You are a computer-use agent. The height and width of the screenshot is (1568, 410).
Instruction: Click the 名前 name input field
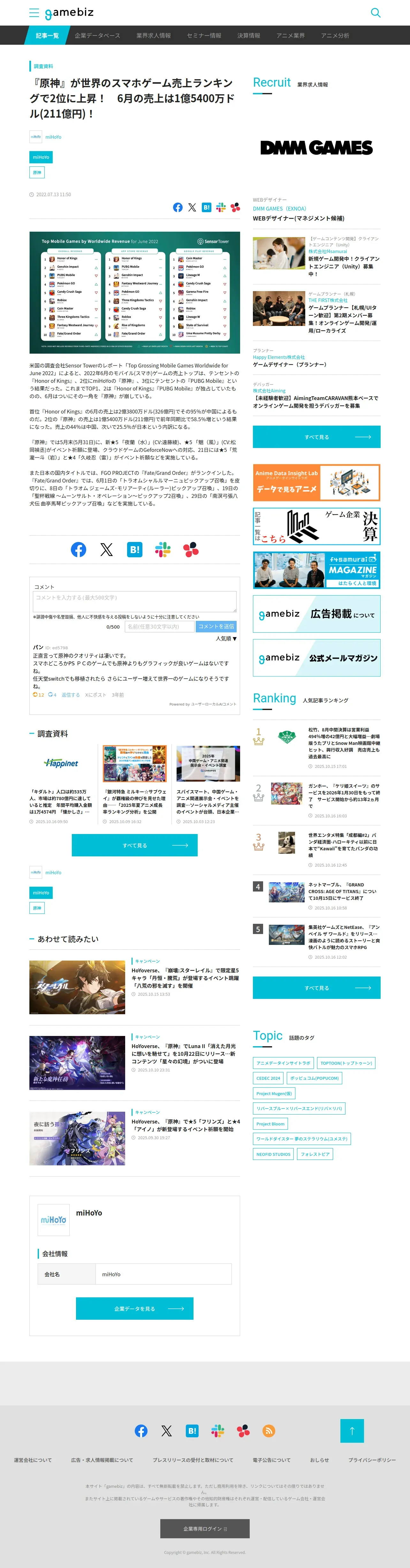click(x=159, y=626)
